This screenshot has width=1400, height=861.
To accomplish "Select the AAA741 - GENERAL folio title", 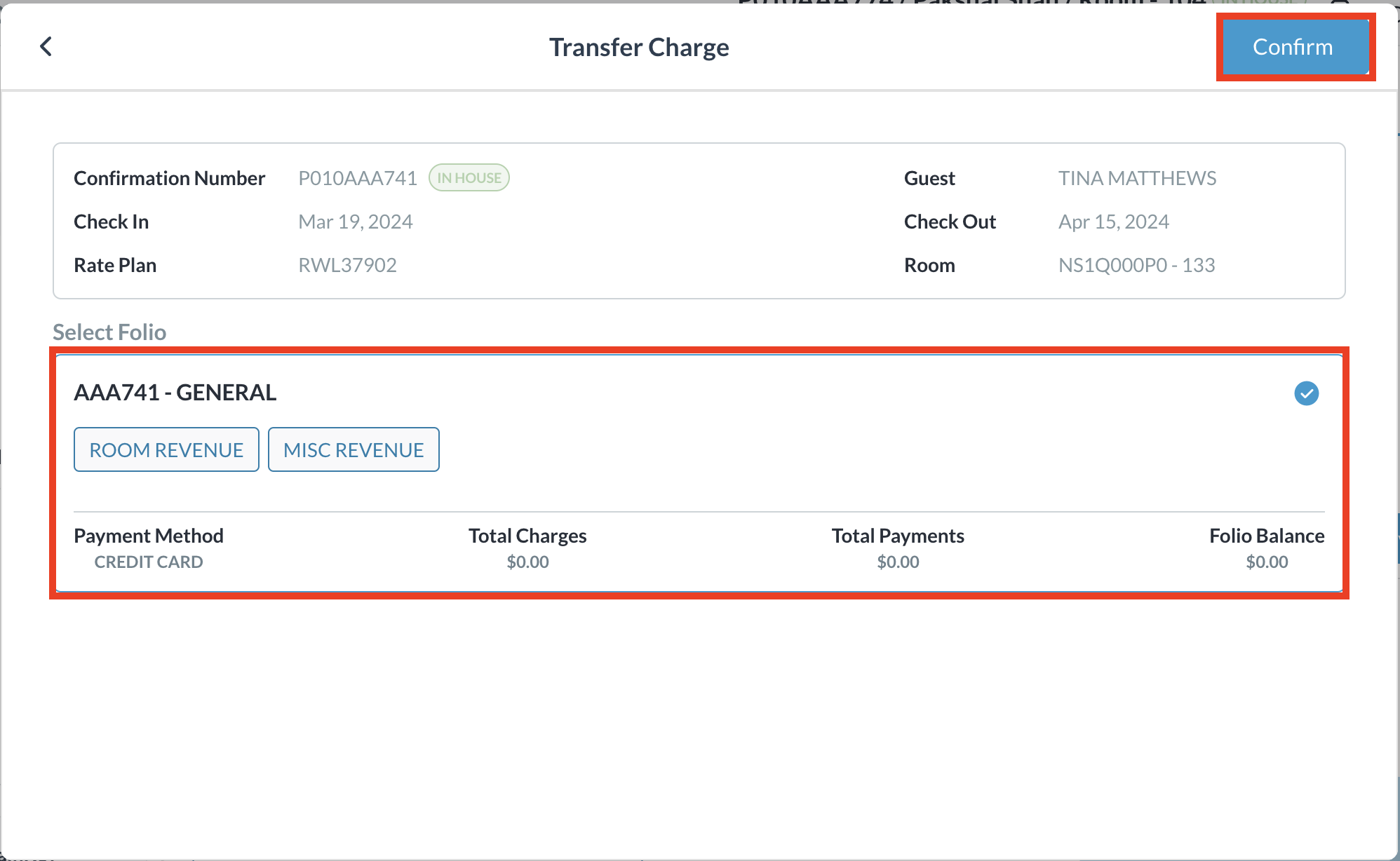I will coord(175,393).
